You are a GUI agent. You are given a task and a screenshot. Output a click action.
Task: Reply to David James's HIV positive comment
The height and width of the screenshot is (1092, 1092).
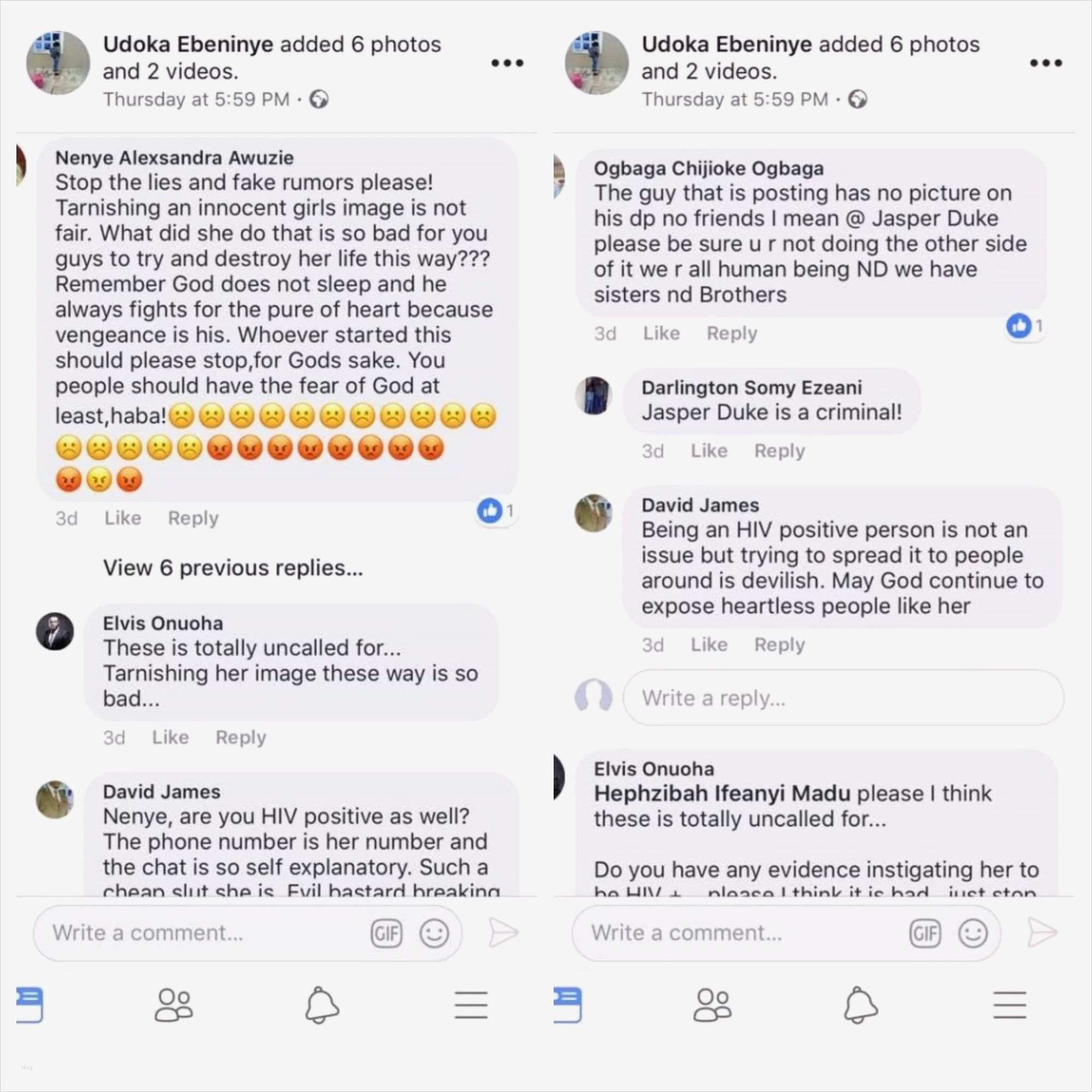(780, 644)
